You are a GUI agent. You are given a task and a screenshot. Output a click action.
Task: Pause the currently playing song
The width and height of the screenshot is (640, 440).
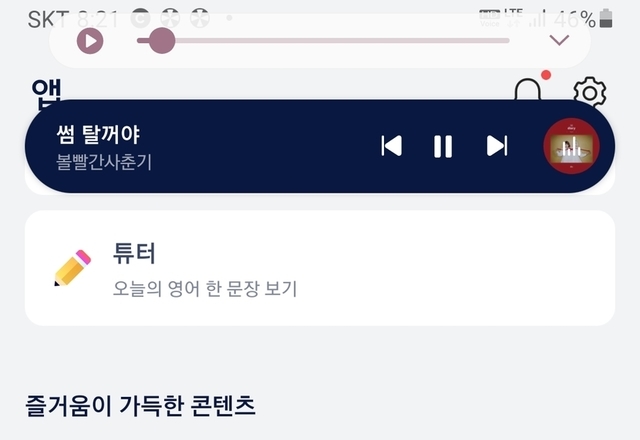pos(443,146)
